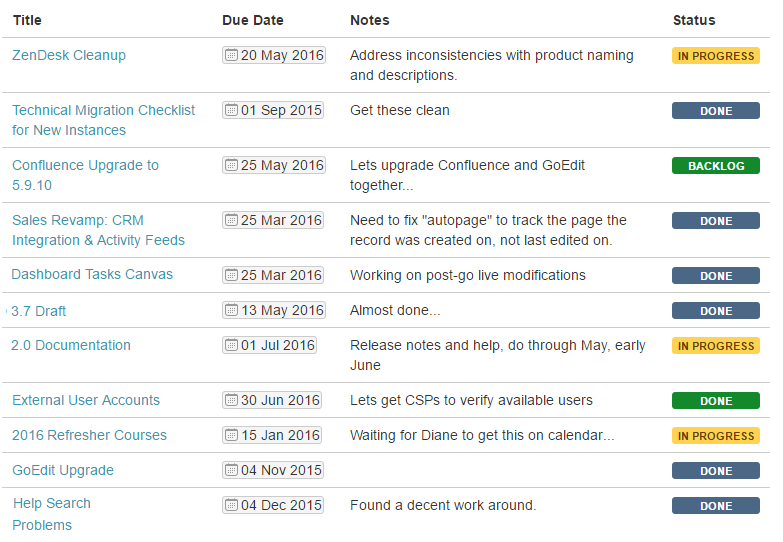Sort by the Due Date column header

pos(253,20)
